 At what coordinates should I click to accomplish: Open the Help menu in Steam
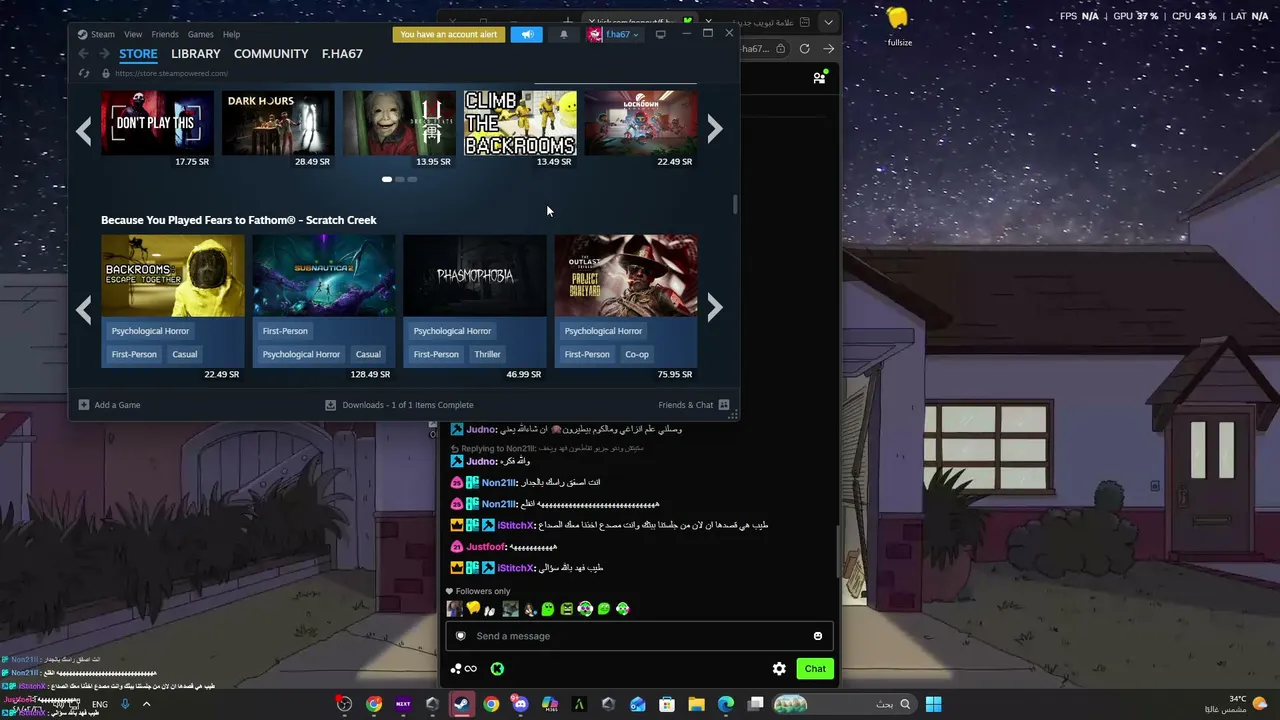tap(231, 34)
